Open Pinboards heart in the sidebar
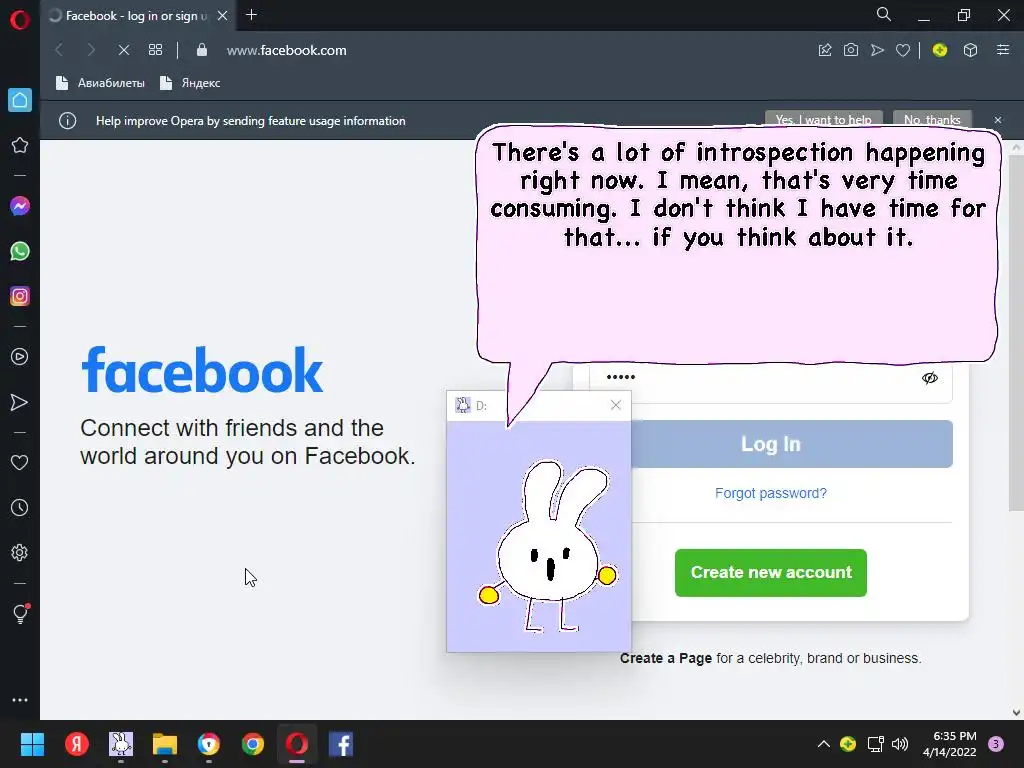Image resolution: width=1024 pixels, height=768 pixels. [x=20, y=462]
